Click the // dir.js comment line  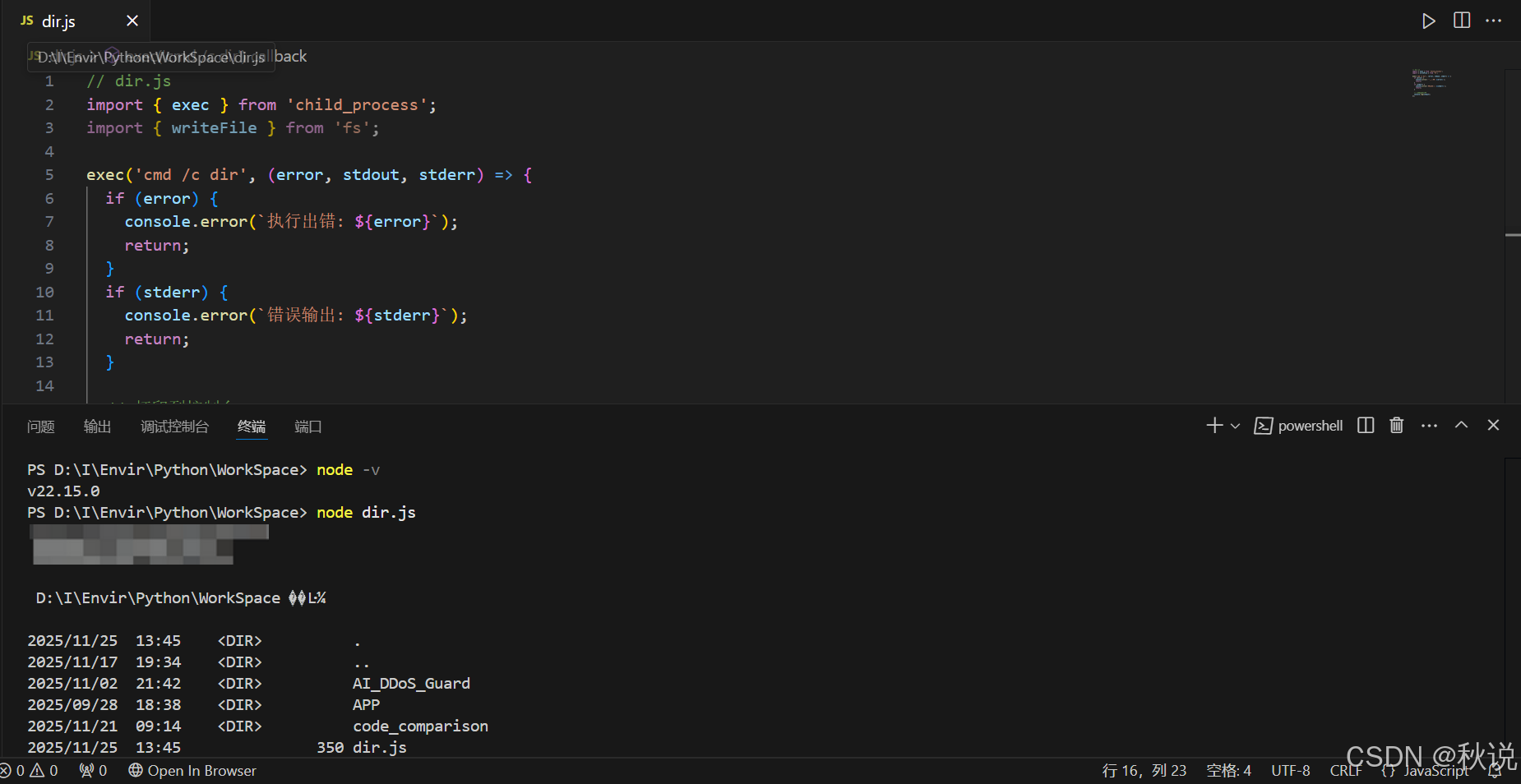129,81
